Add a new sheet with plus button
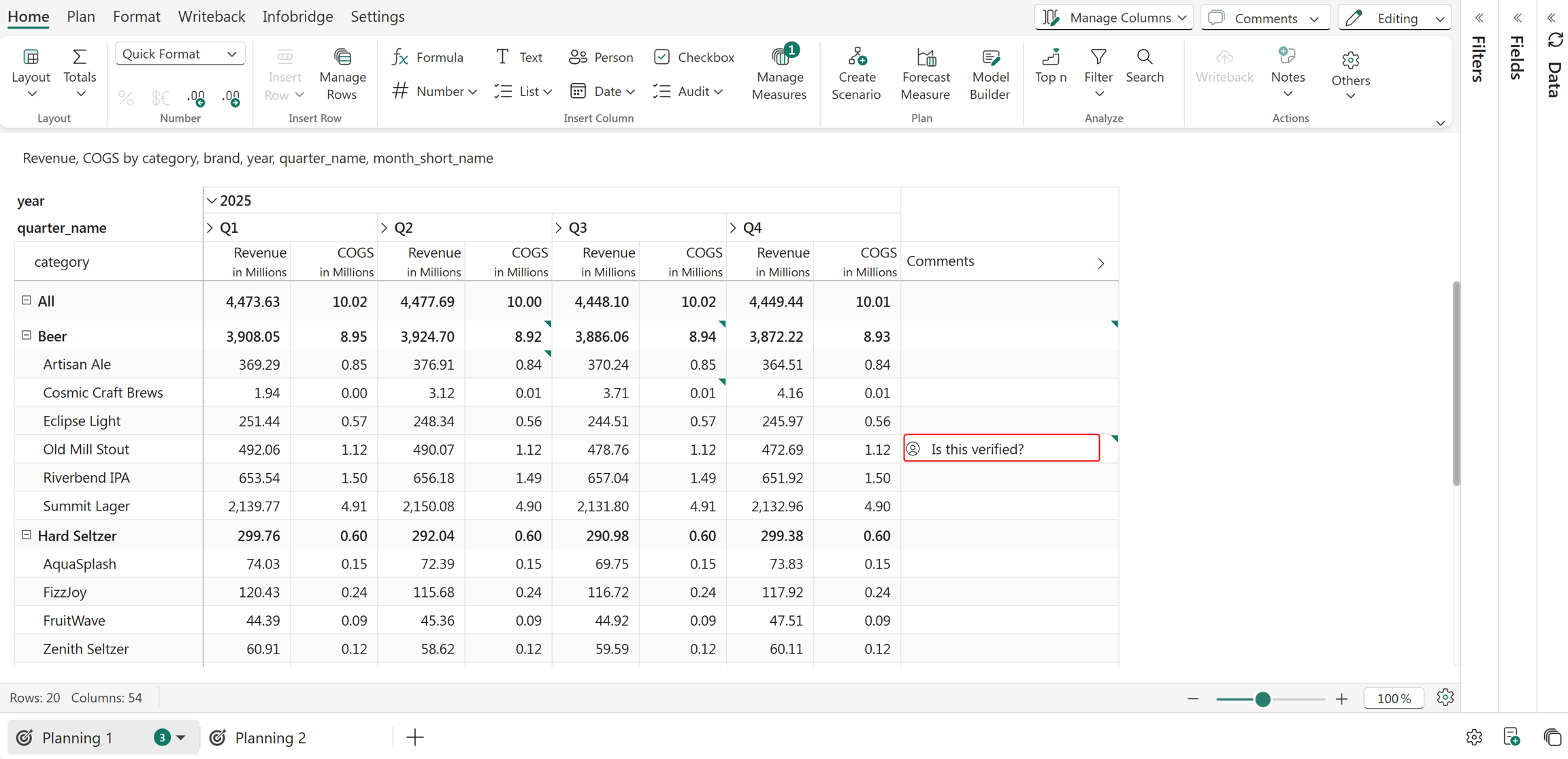This screenshot has height=759, width=1568. click(414, 737)
